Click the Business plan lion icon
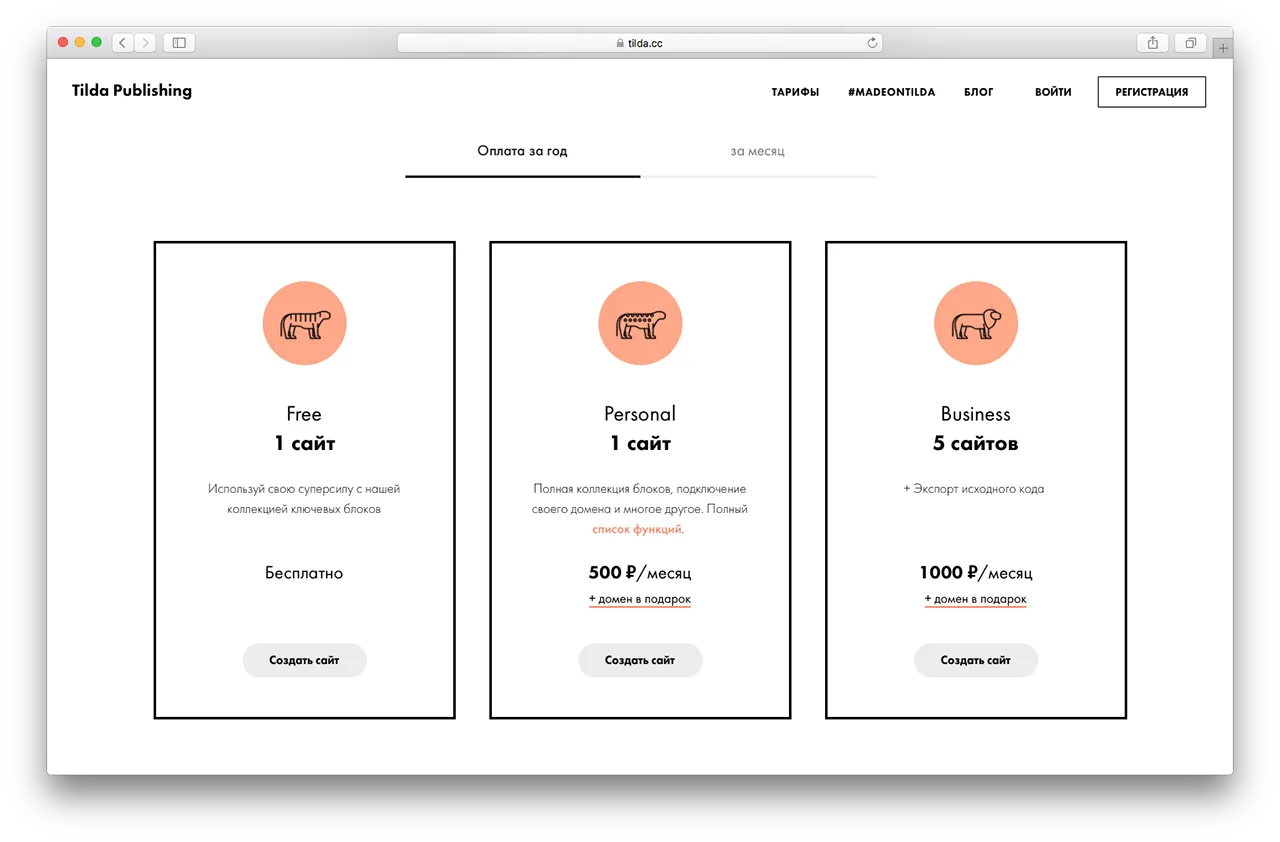Image resolution: width=1280 pixels, height=842 pixels. point(976,324)
